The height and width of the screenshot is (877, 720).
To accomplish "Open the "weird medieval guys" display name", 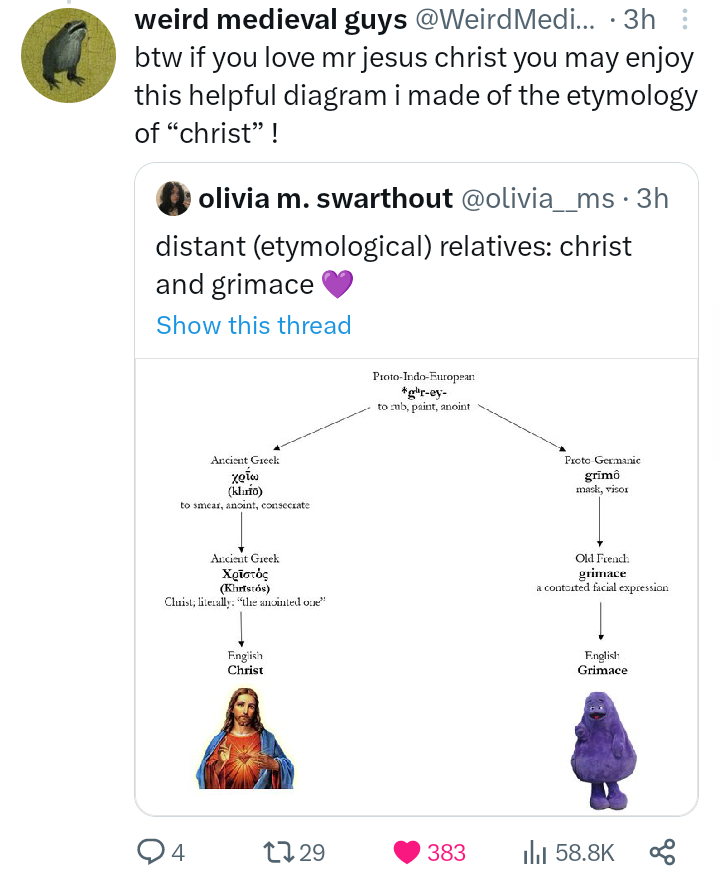I will click(x=270, y=19).
